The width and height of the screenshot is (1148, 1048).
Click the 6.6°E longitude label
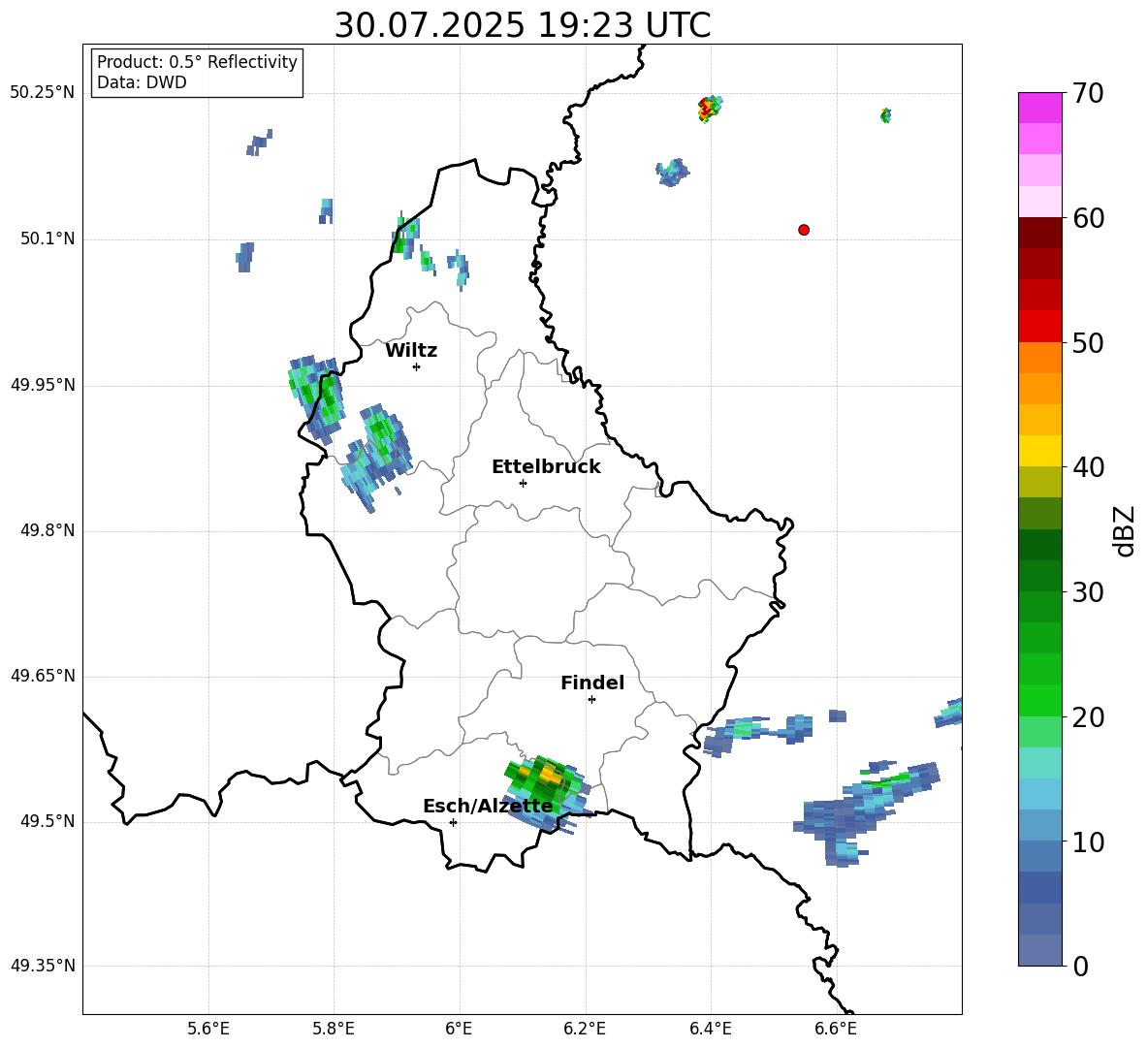(836, 1029)
